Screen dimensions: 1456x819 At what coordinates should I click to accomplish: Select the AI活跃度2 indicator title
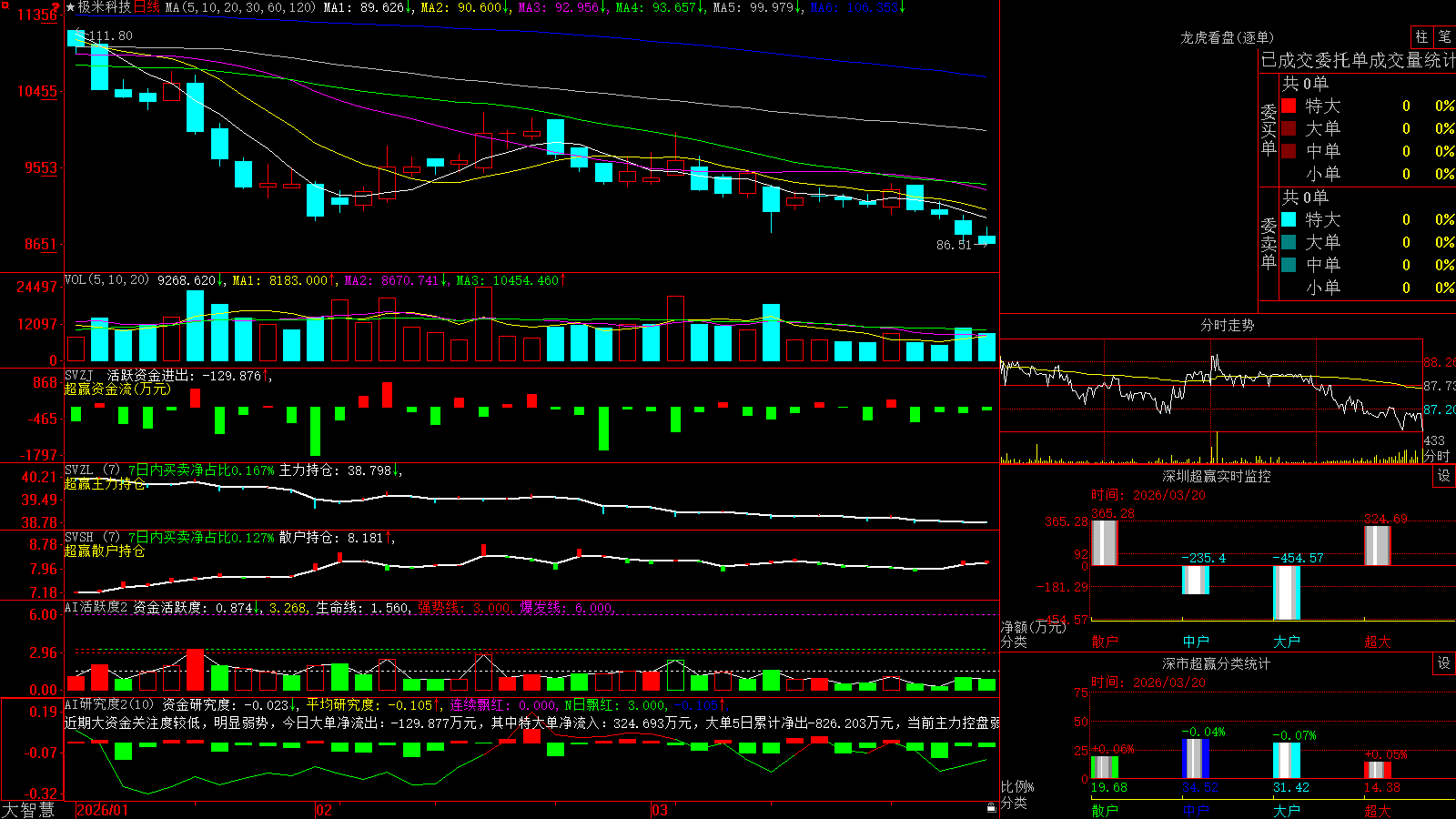point(96,607)
